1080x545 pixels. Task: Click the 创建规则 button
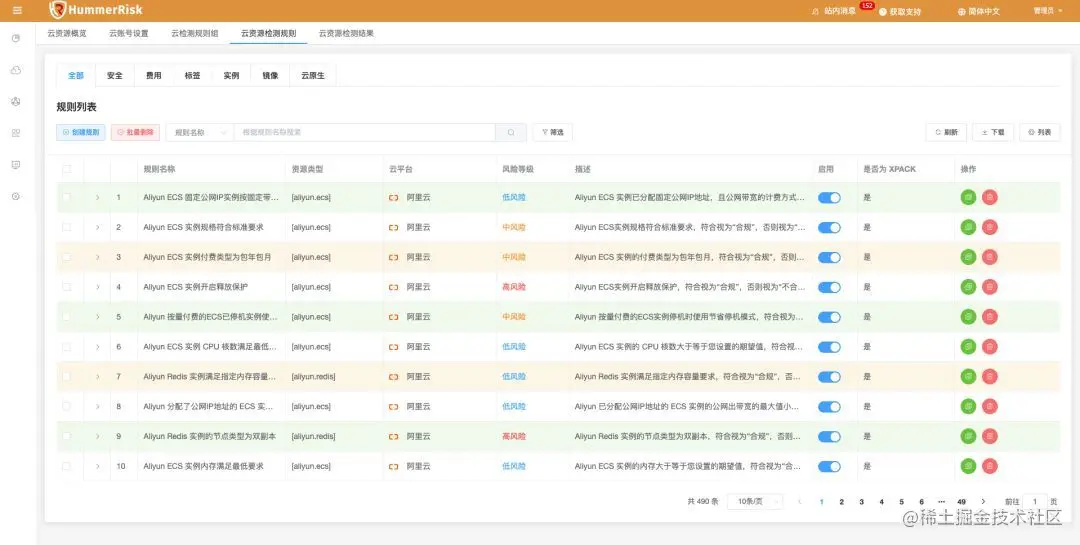tap(81, 132)
